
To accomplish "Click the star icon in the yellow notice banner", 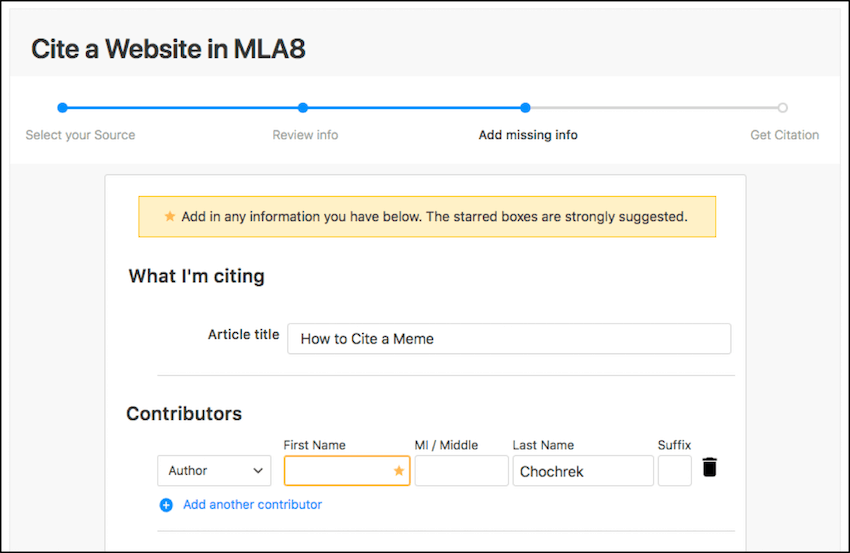I will (169, 216).
